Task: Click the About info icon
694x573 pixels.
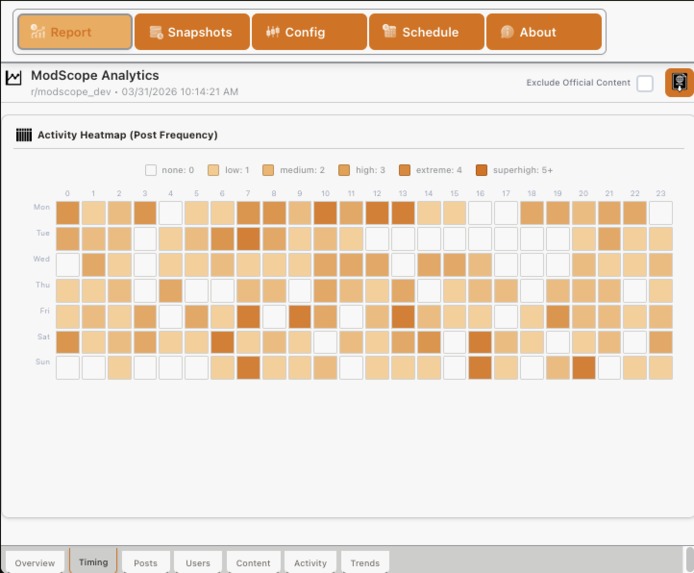Action: pos(507,32)
